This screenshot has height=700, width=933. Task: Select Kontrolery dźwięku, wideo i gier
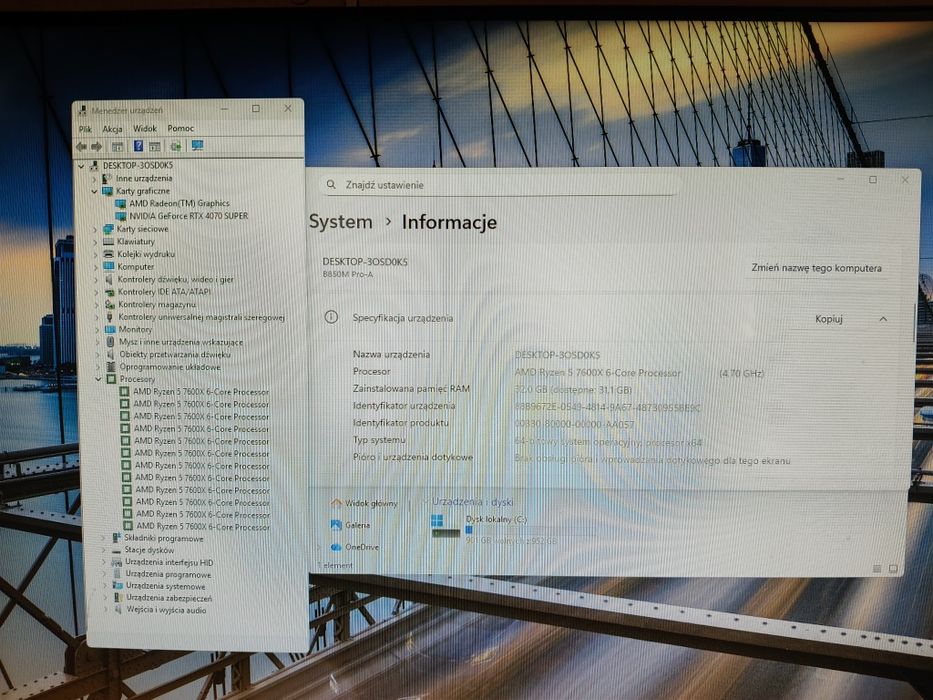176,279
